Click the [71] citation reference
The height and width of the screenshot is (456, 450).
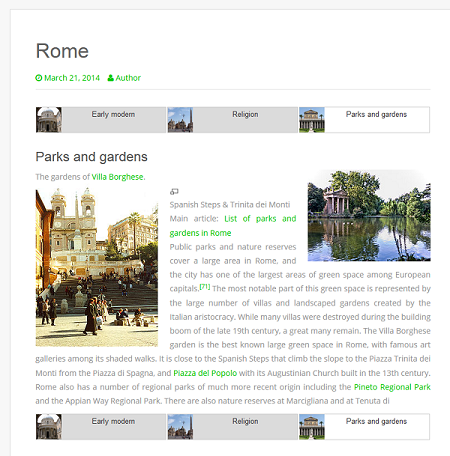(x=205, y=287)
